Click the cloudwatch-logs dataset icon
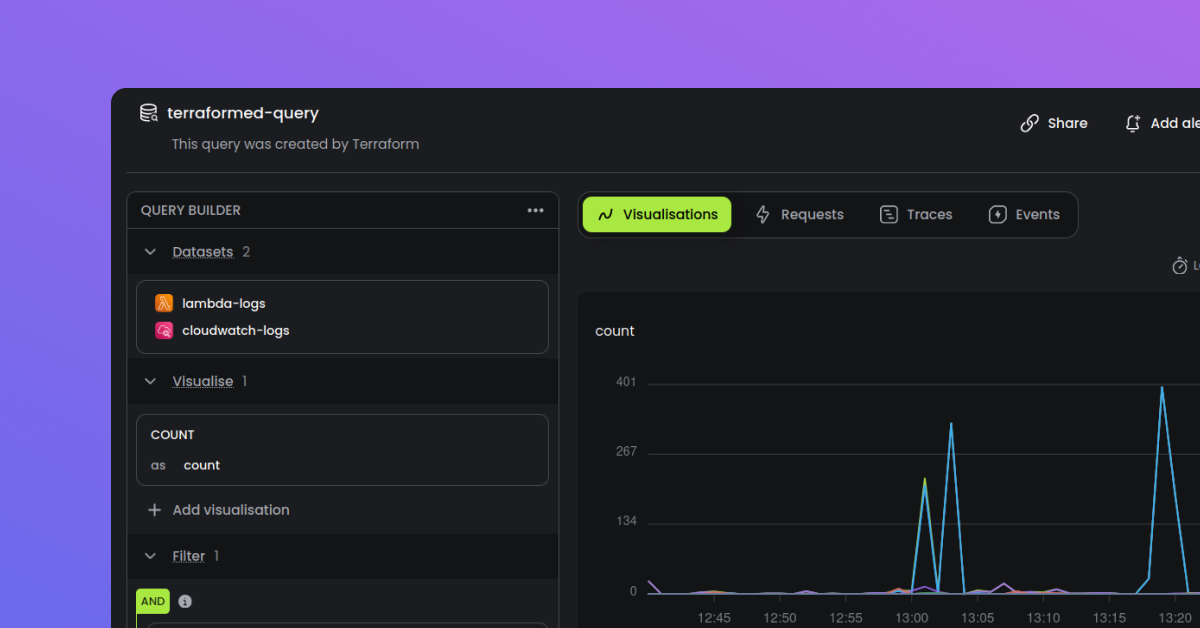The image size is (1200, 628). coord(163,330)
